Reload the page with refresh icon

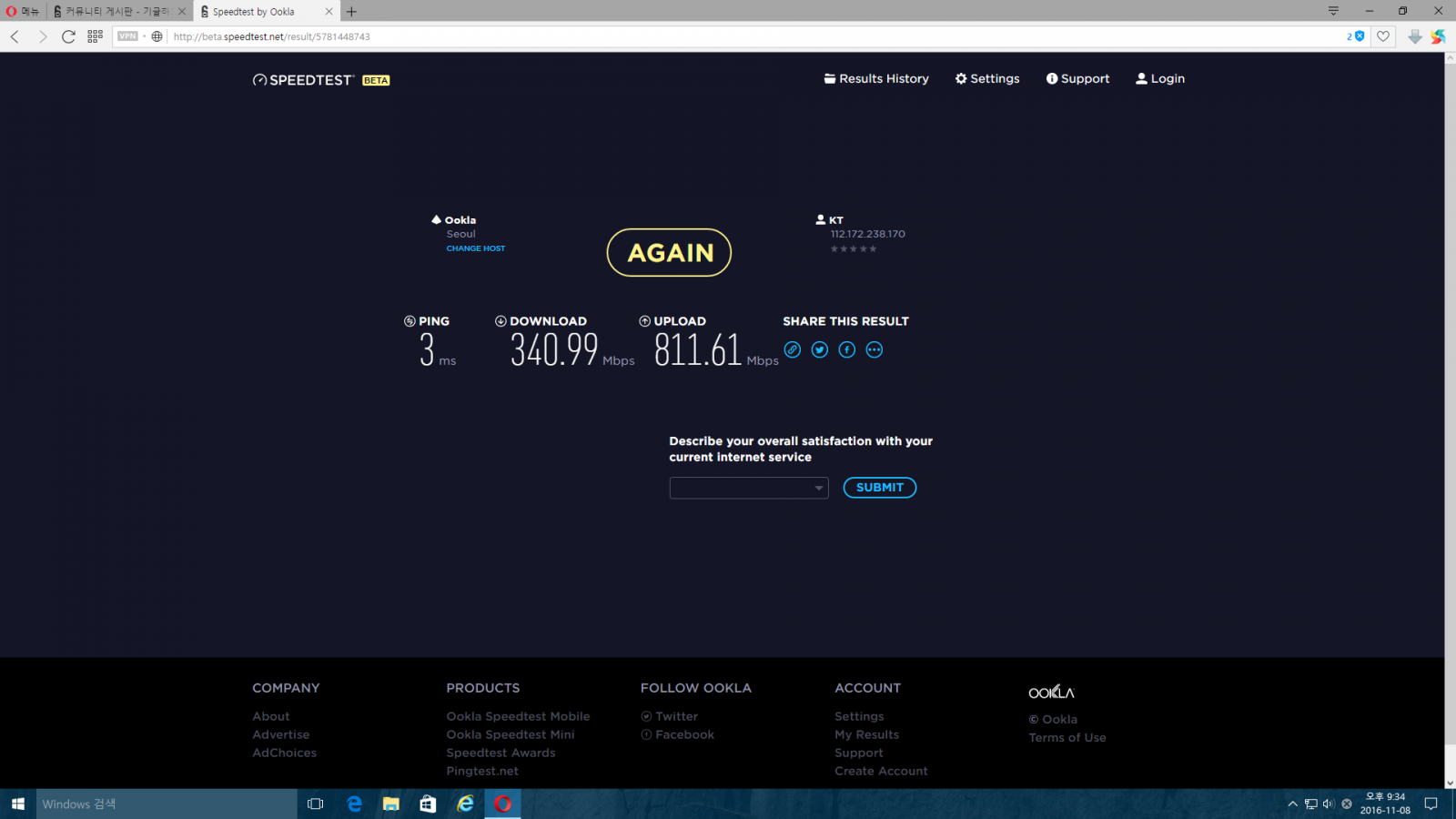tap(68, 36)
